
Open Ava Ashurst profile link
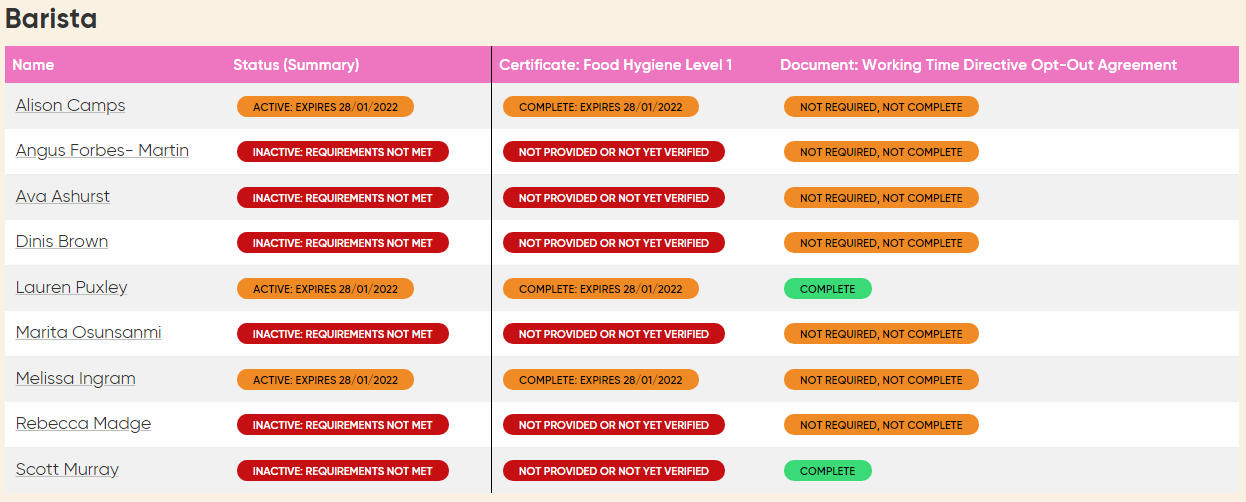click(x=63, y=197)
